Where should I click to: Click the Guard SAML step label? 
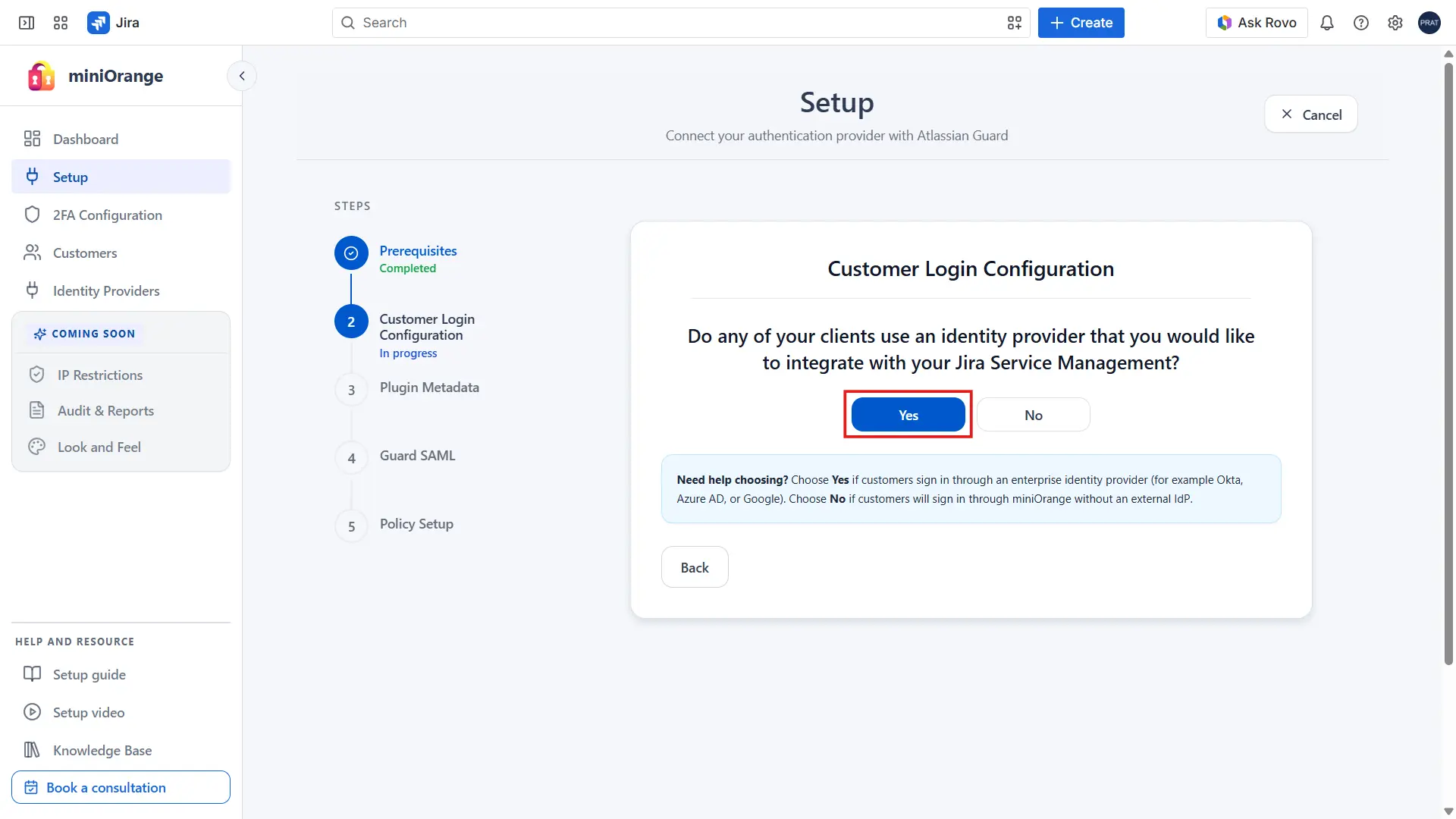coord(418,456)
